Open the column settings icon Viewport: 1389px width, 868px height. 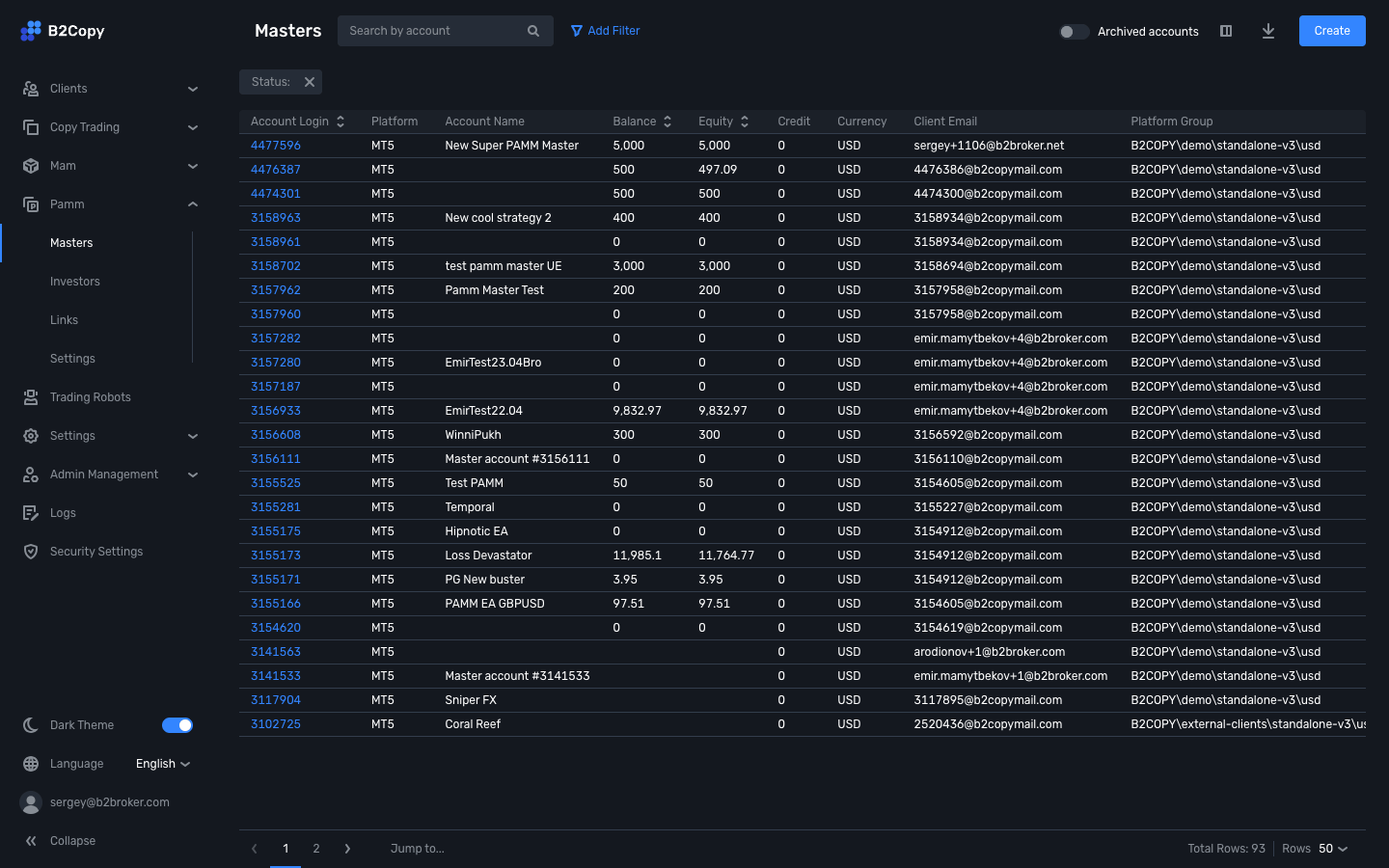[x=1226, y=31]
